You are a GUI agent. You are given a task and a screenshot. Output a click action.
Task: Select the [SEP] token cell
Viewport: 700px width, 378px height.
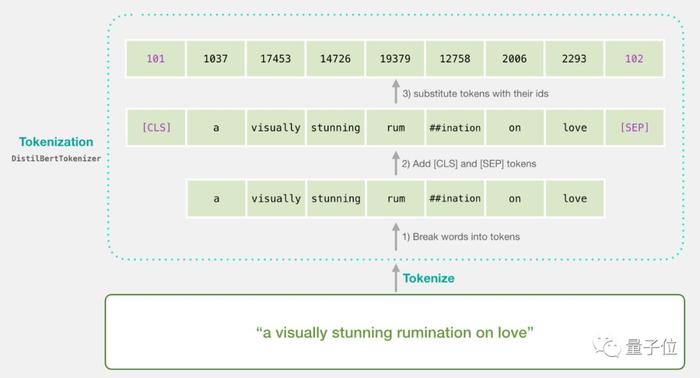634,128
